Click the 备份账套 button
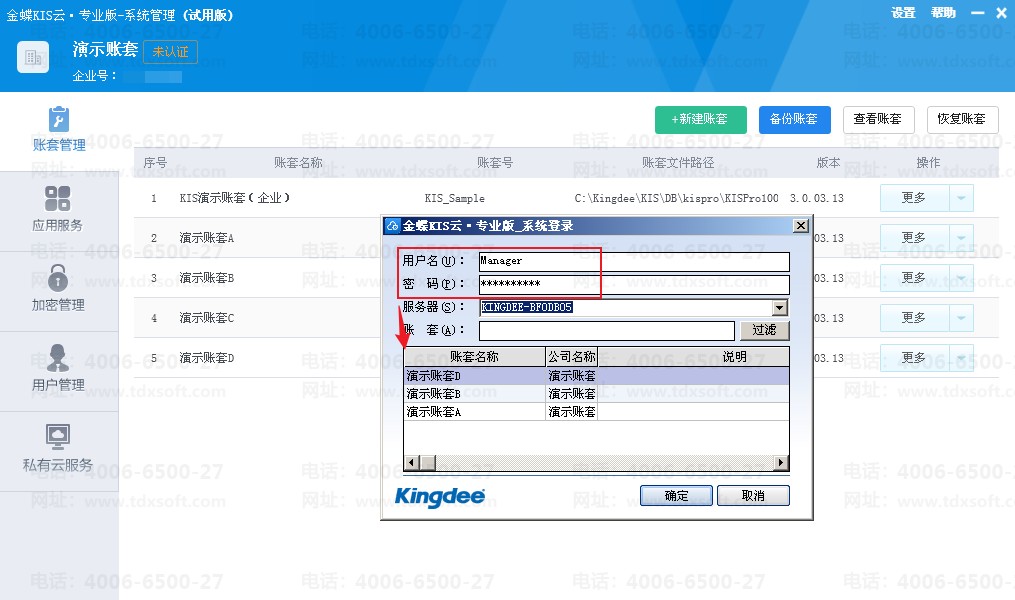Viewport: 1015px width, 600px height. 794,120
